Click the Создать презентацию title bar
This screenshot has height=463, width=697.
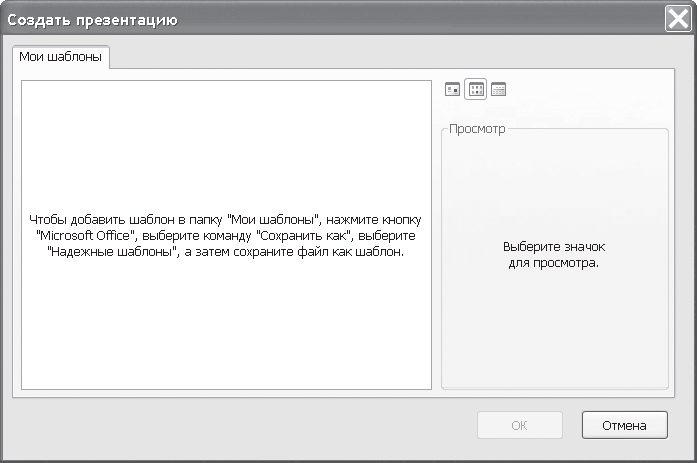point(331,19)
